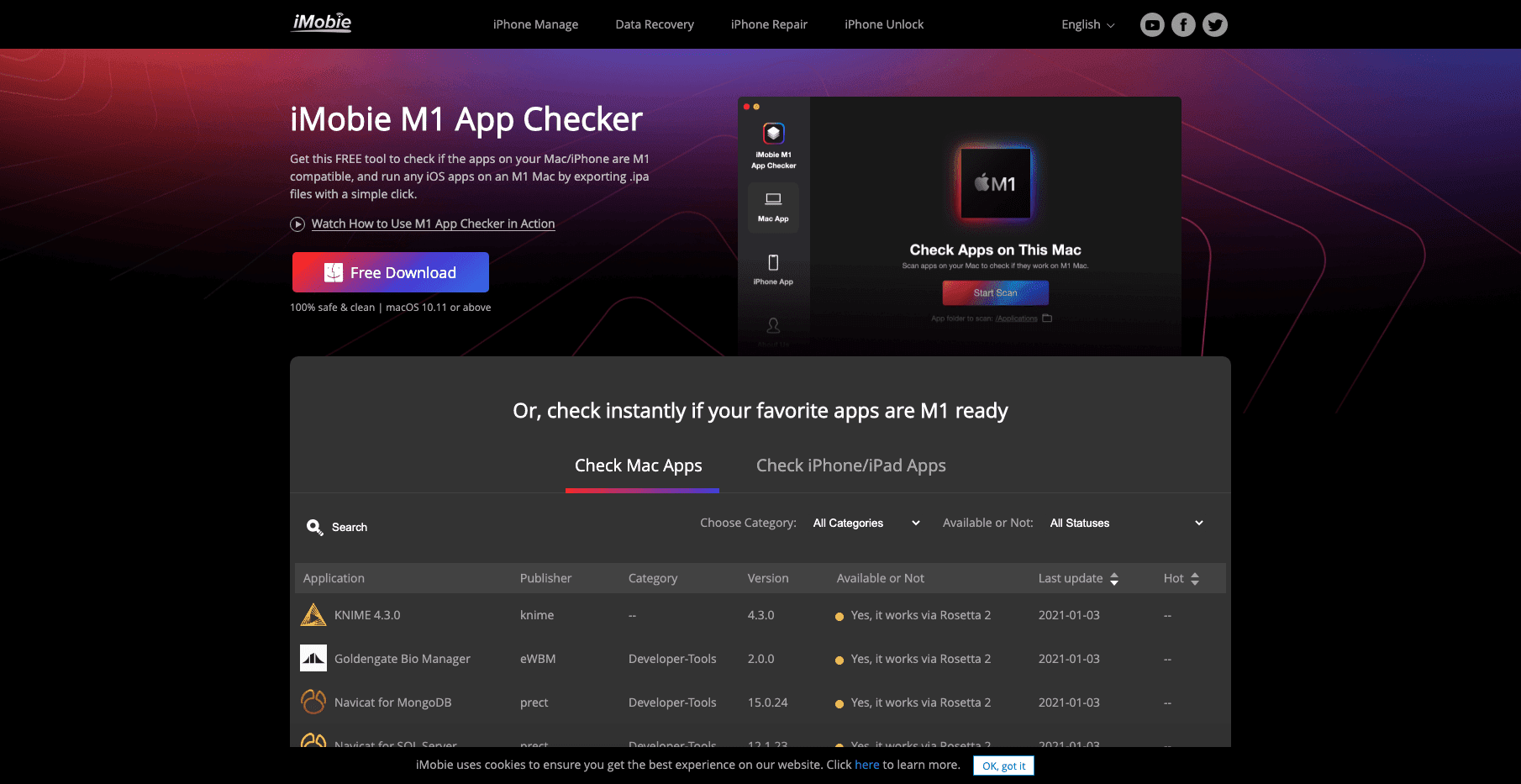1521x784 pixels.
Task: Click the Goldengate Bio Manager app icon
Action: [x=313, y=659]
